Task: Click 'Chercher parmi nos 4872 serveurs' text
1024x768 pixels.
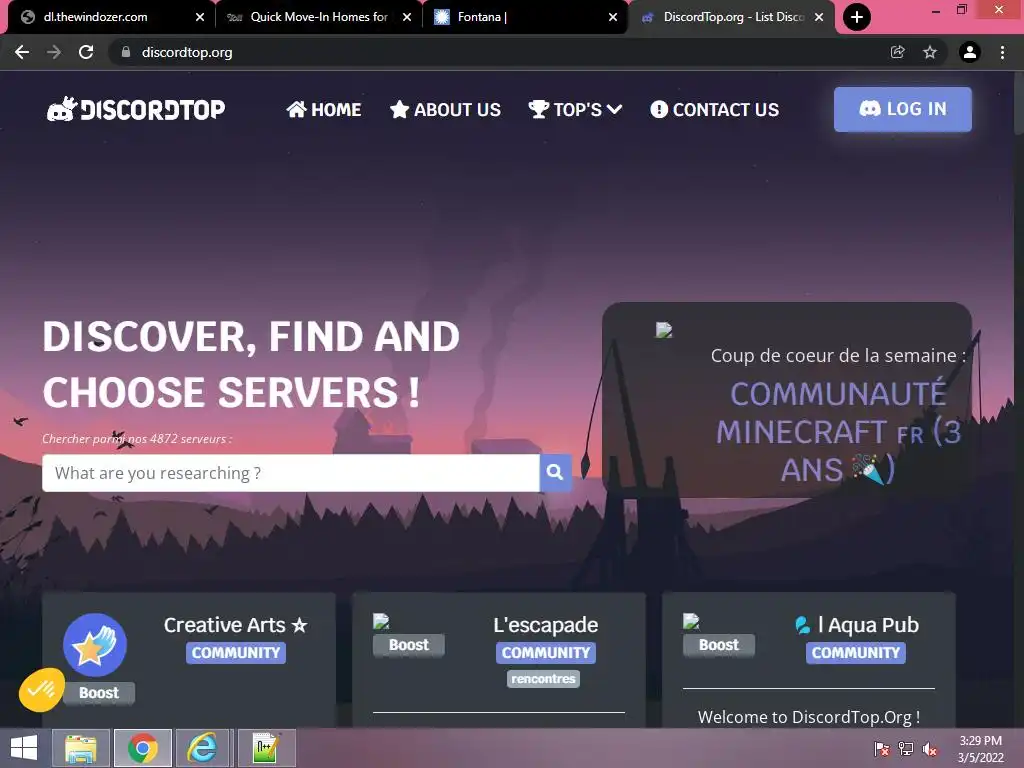Action: (137, 439)
